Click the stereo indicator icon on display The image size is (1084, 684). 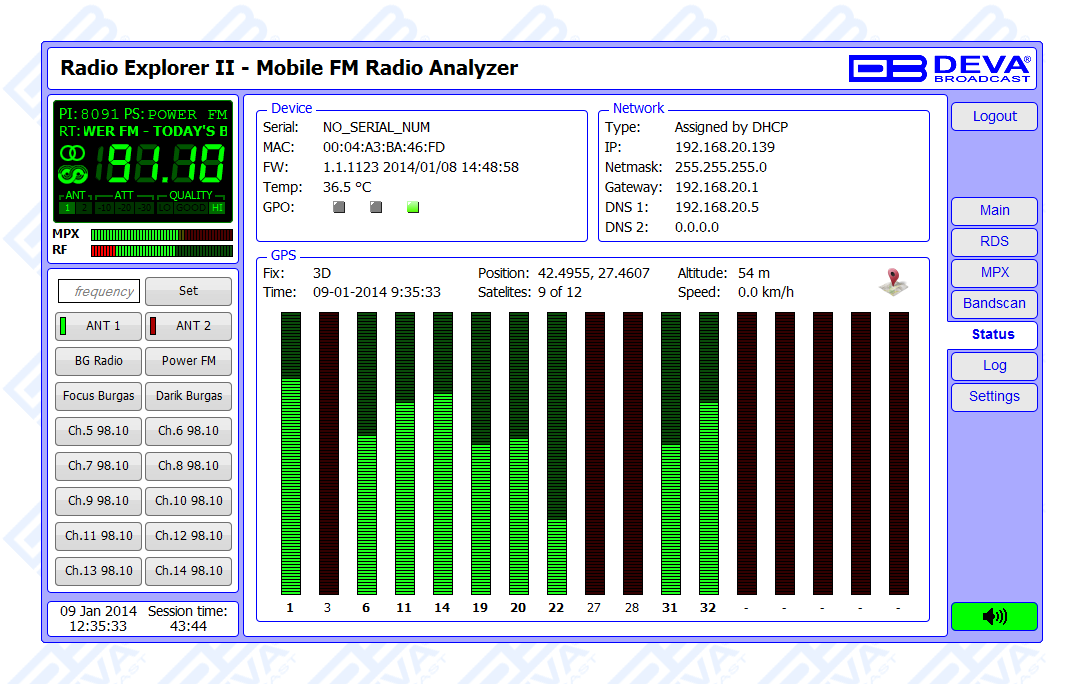pos(73,153)
